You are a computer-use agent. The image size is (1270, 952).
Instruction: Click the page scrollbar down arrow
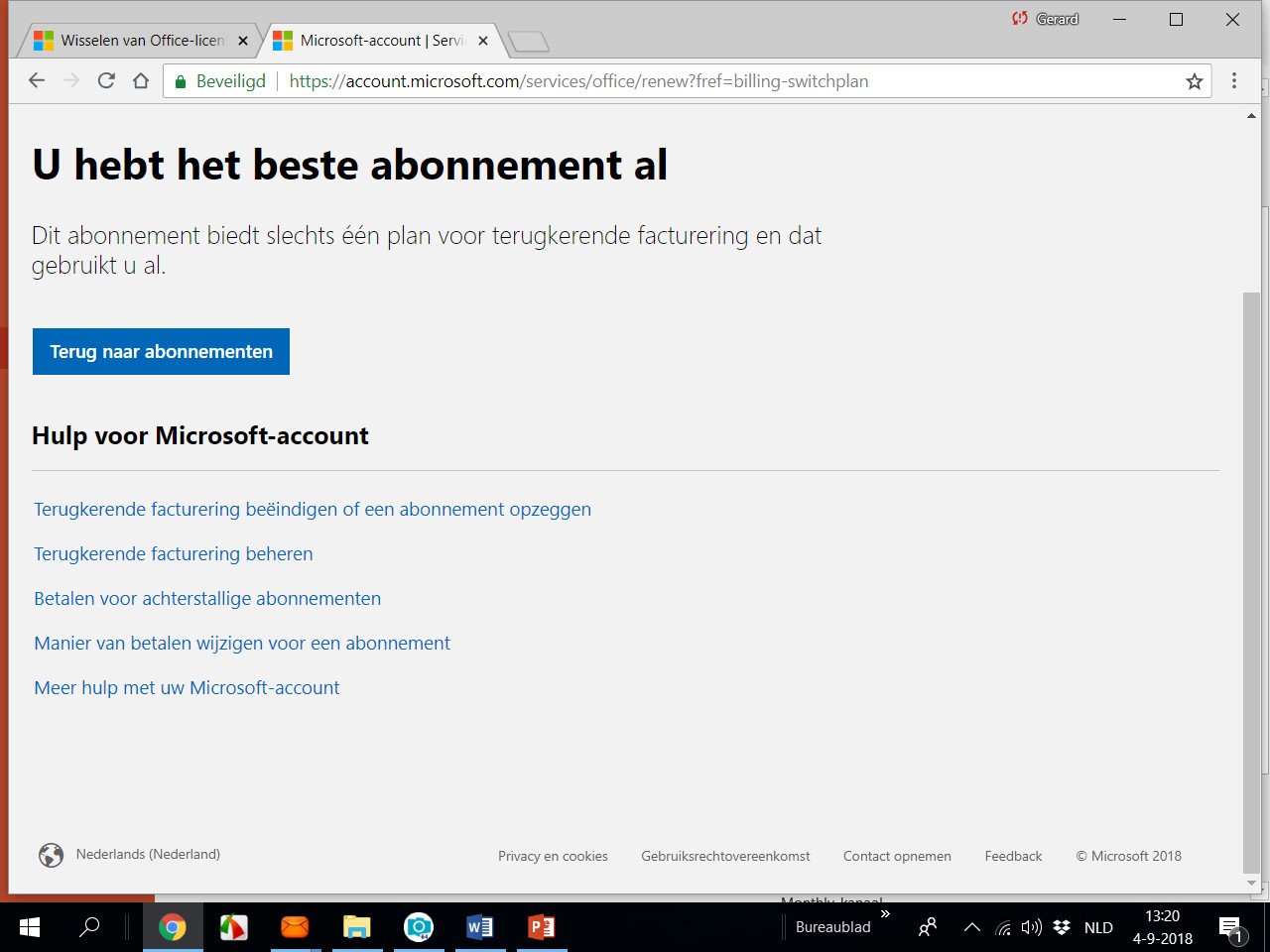pos(1251,883)
